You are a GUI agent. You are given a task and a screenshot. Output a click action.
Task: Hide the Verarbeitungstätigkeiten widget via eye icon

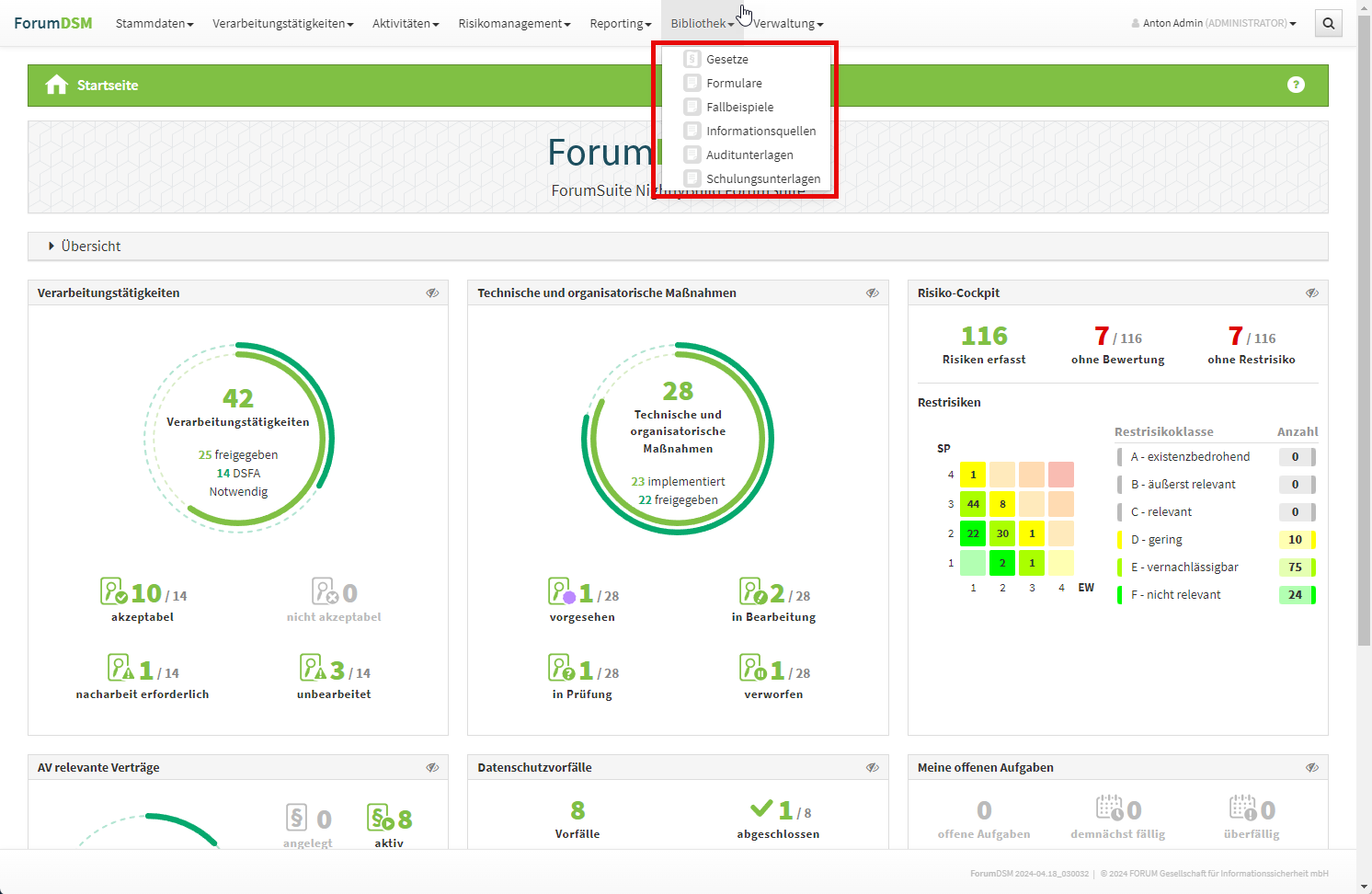point(432,293)
